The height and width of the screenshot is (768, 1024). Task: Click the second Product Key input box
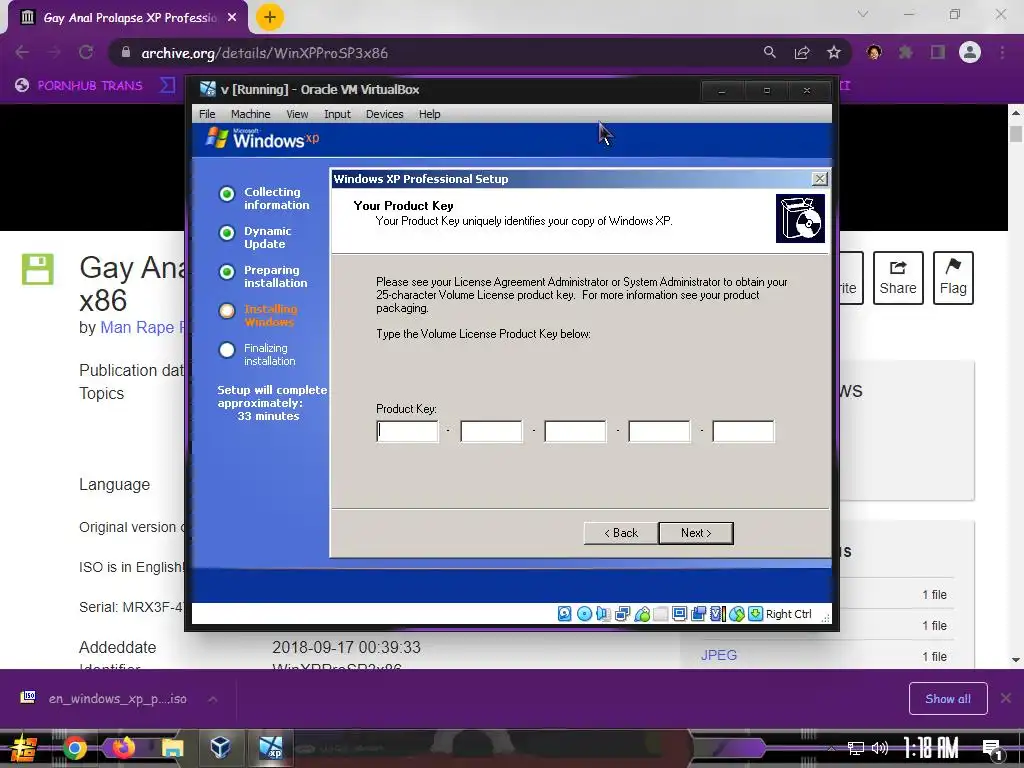(492, 432)
